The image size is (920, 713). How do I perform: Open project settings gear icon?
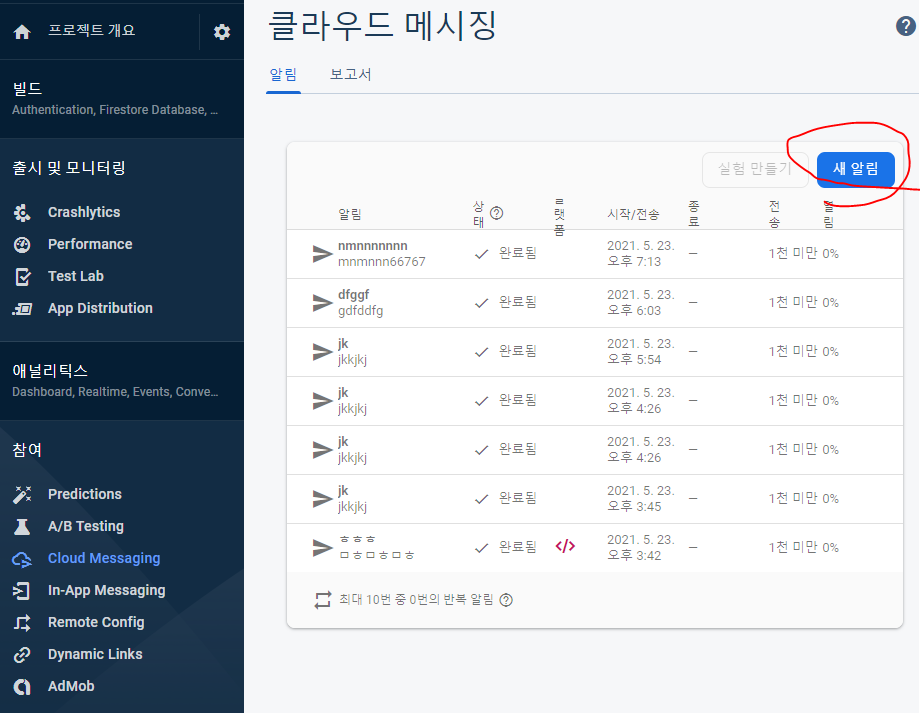point(222,32)
